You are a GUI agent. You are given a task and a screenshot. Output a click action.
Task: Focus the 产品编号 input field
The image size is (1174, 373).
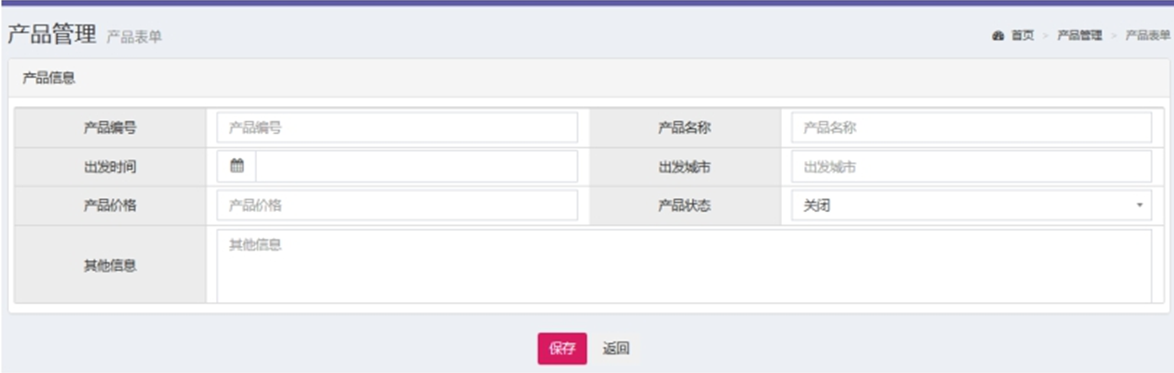pos(398,127)
